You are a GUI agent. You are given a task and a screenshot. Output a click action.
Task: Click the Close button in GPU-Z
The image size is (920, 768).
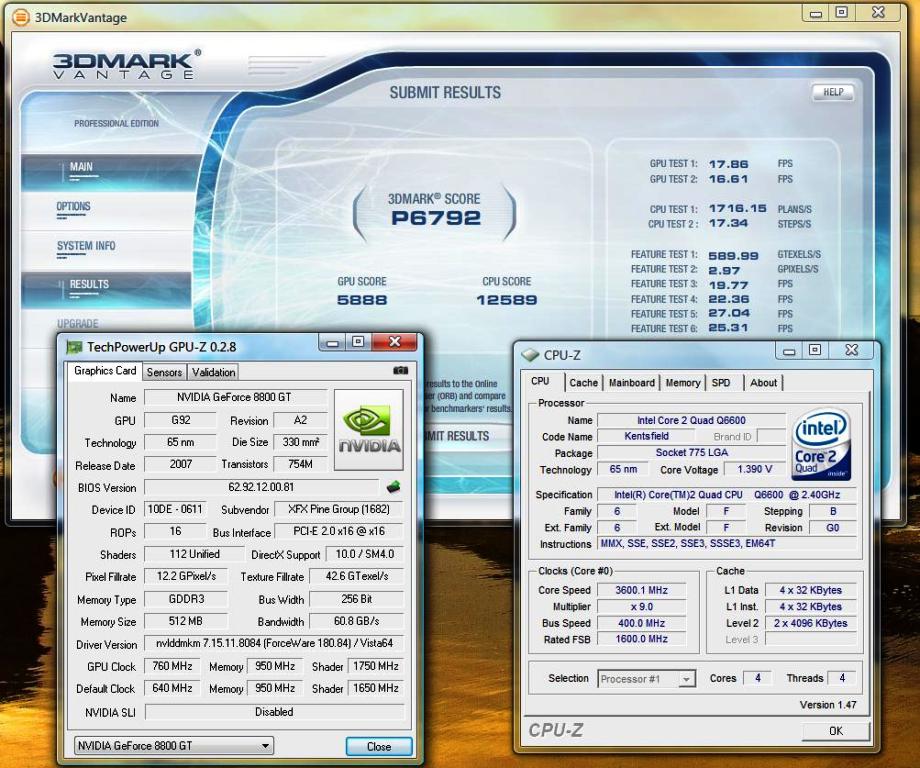pyautogui.click(x=379, y=746)
